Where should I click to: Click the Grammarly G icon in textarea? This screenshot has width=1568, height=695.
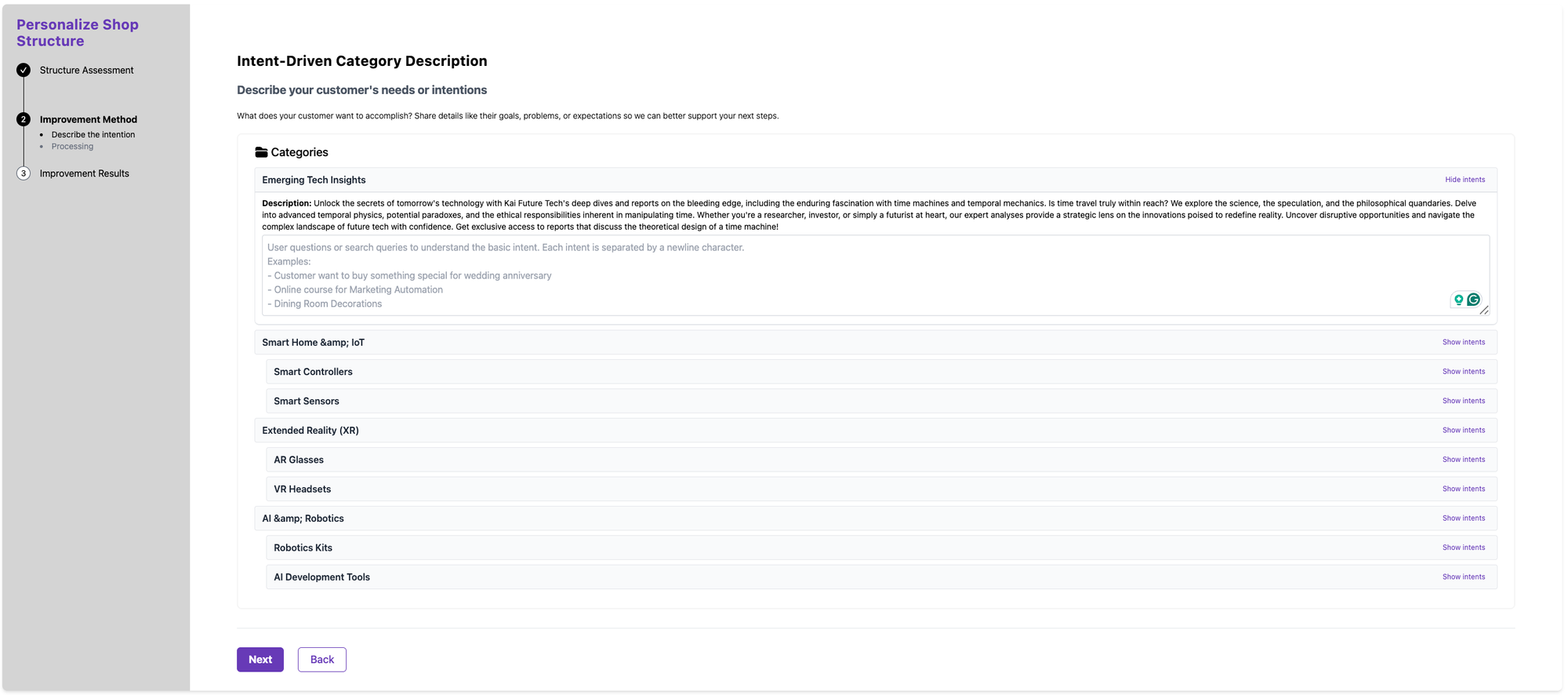1474,300
